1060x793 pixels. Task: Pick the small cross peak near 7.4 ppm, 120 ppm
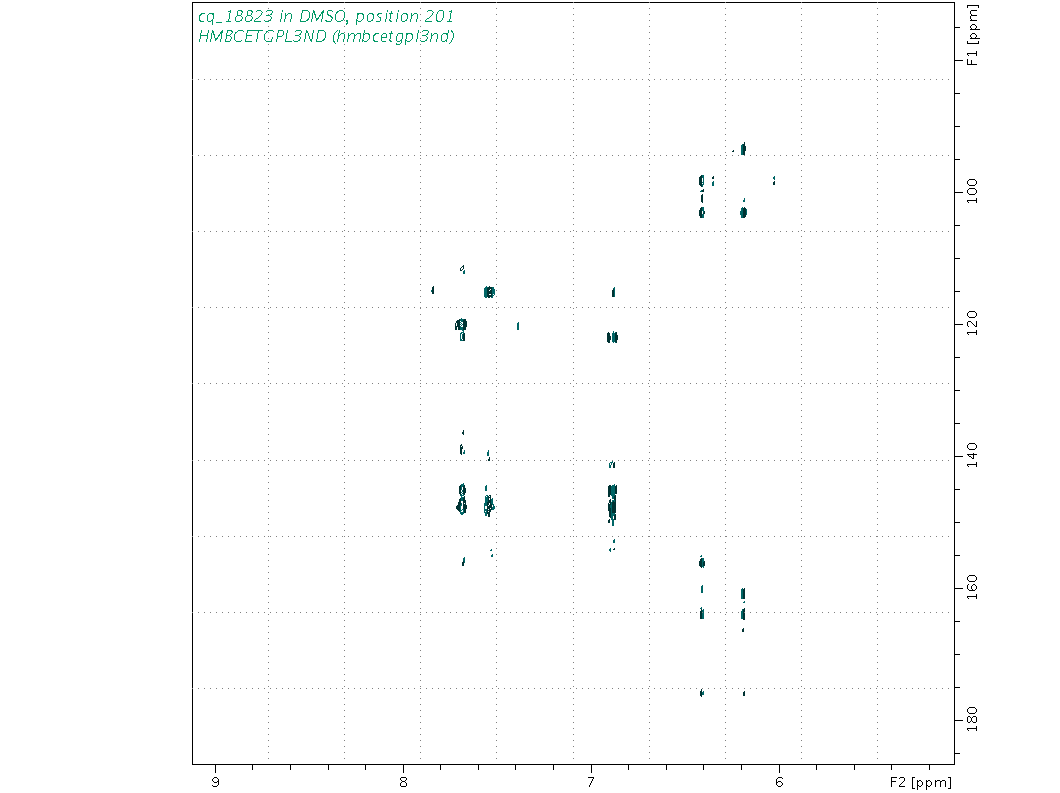tap(518, 326)
